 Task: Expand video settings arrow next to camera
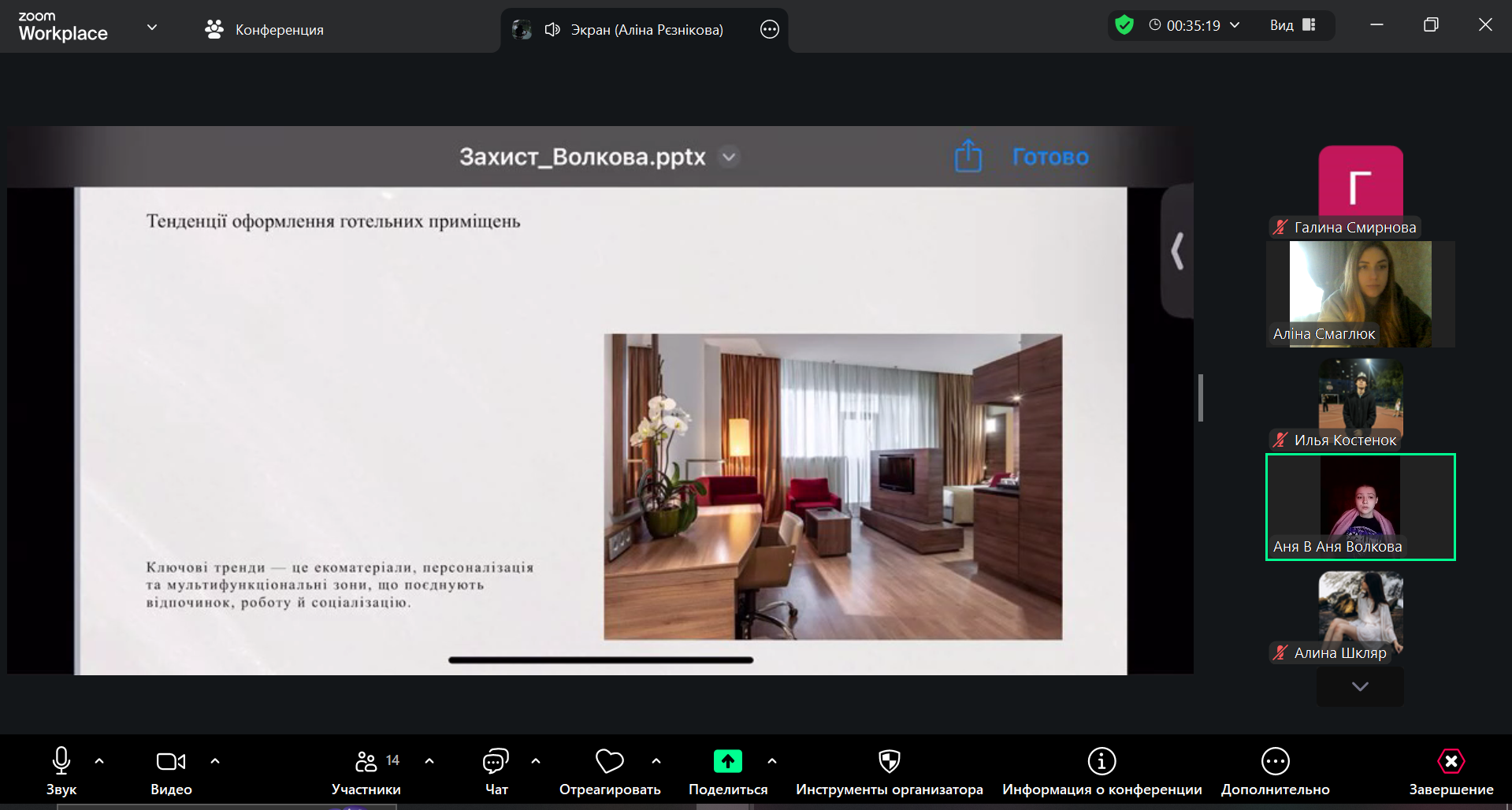pyautogui.click(x=215, y=761)
